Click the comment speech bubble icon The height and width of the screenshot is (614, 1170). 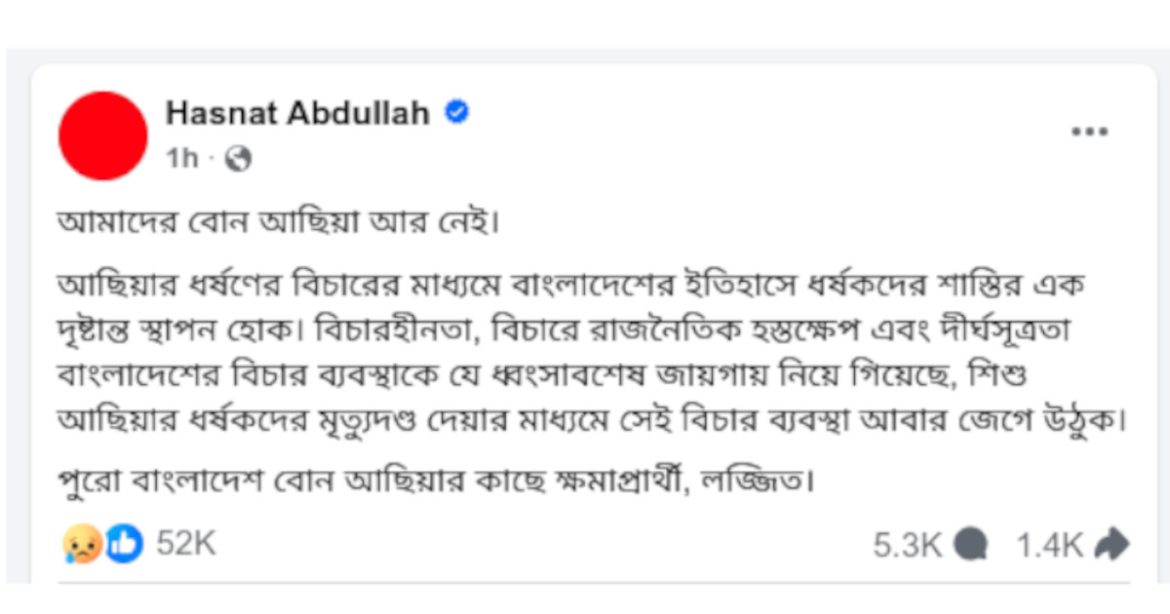pos(970,545)
